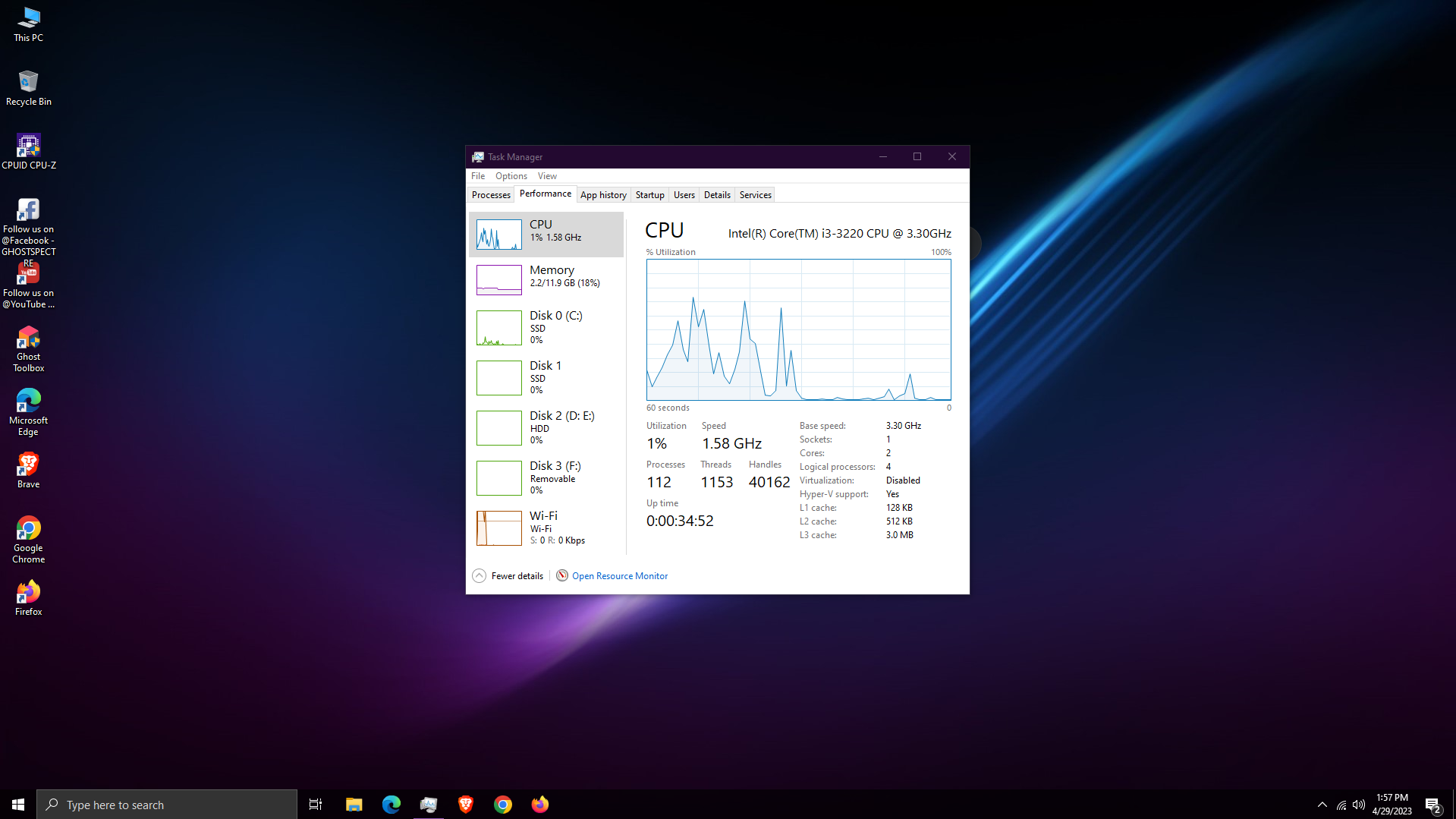Image resolution: width=1456 pixels, height=819 pixels.
Task: Switch to Startup tab
Action: point(649,195)
